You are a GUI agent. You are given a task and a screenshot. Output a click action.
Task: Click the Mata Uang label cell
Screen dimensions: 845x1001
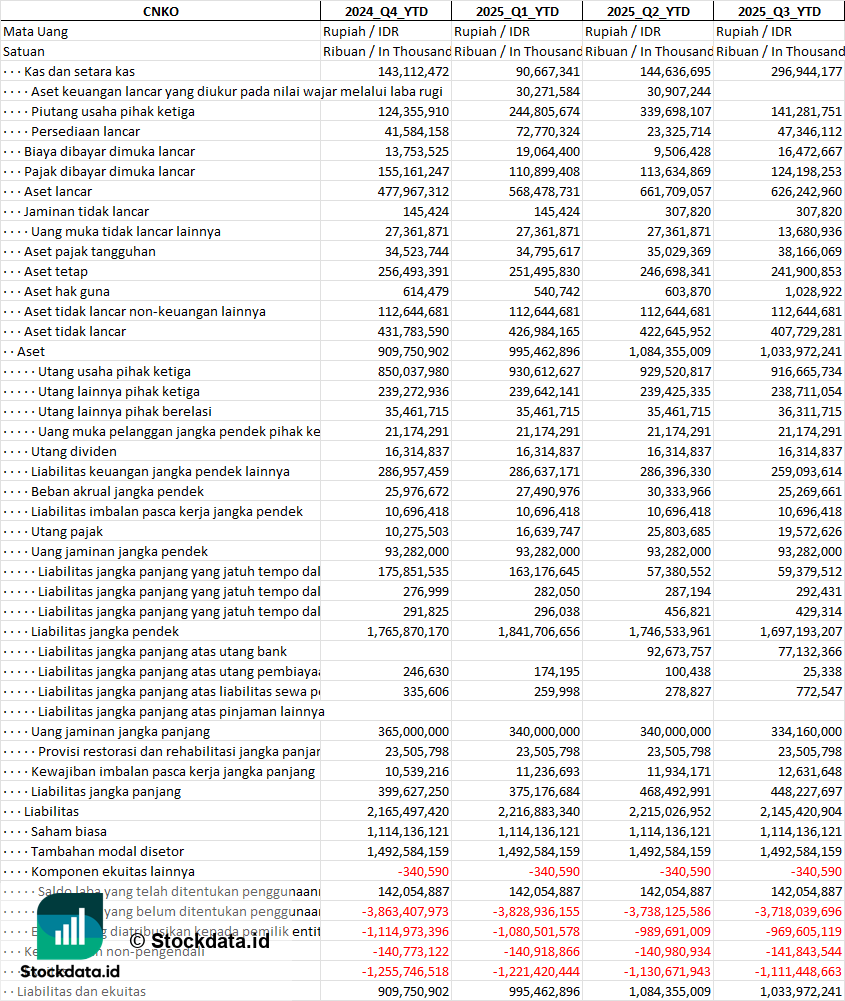(36, 31)
